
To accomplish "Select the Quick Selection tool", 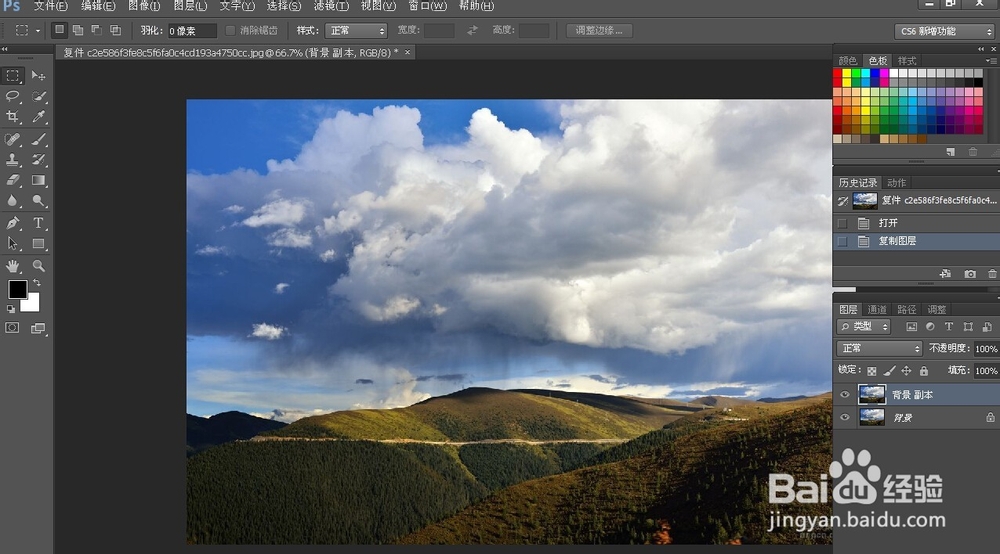I will click(x=38, y=96).
